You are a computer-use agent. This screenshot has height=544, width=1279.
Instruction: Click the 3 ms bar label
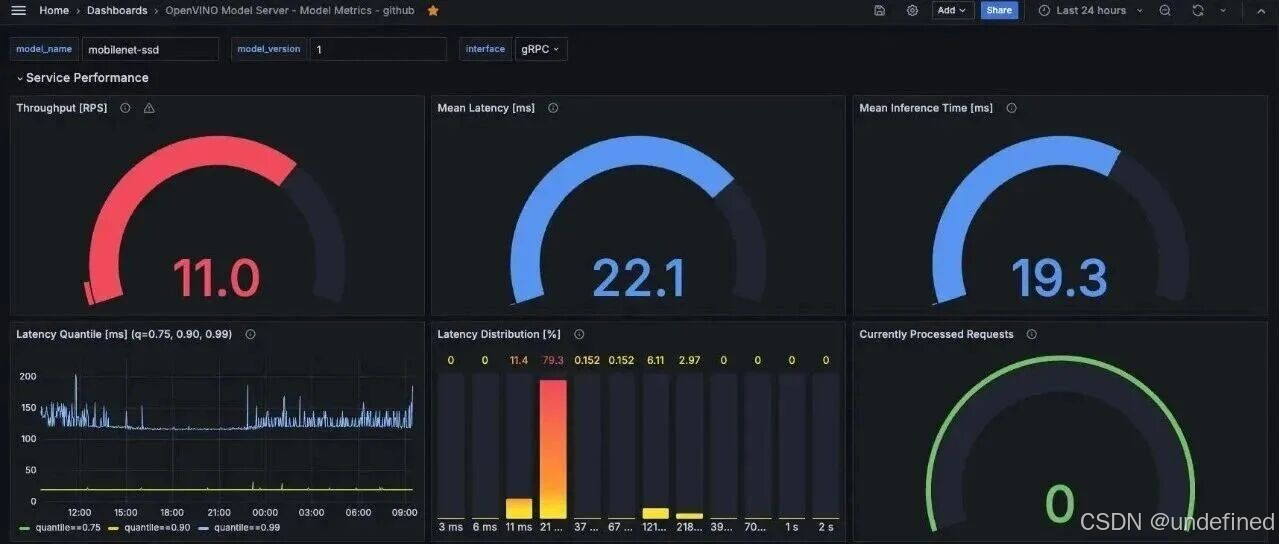tap(451, 527)
